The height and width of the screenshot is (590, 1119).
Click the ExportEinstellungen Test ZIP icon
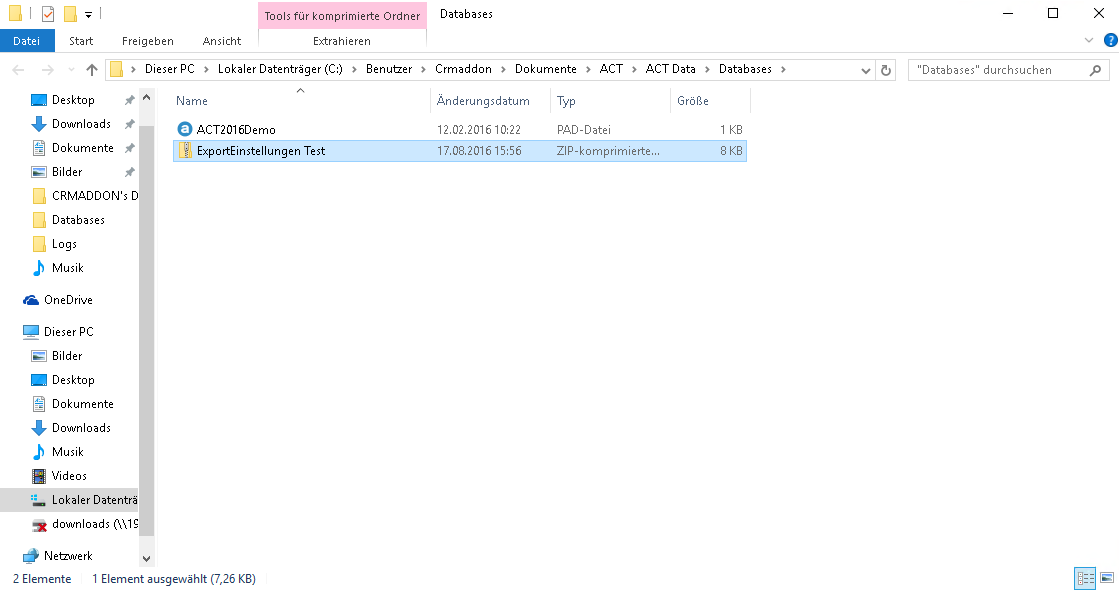(185, 151)
